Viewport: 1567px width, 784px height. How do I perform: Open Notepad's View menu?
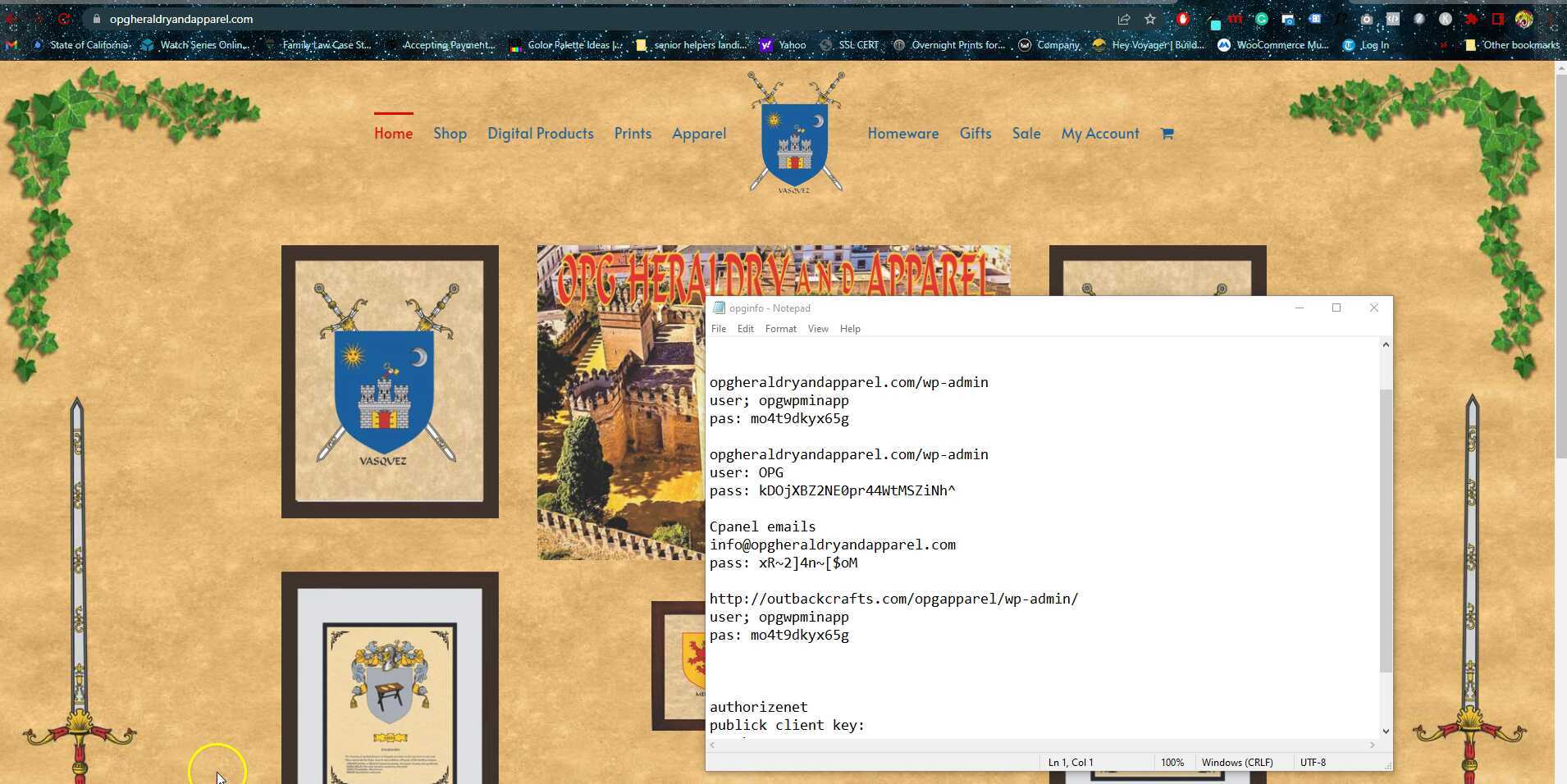click(817, 329)
